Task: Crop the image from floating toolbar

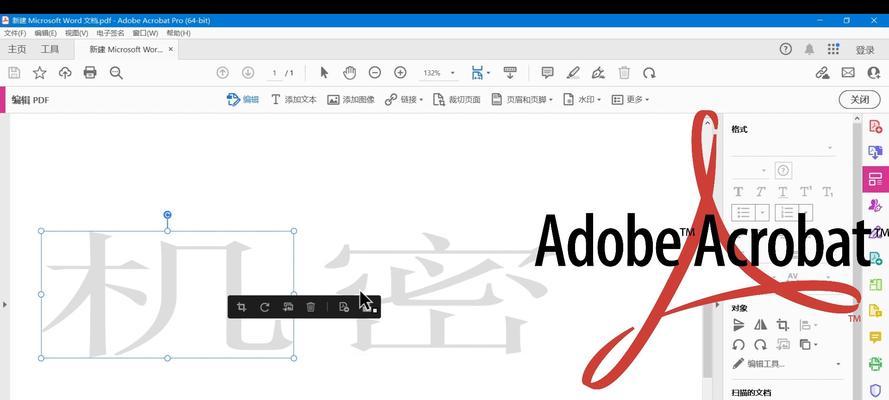Action: coord(242,307)
